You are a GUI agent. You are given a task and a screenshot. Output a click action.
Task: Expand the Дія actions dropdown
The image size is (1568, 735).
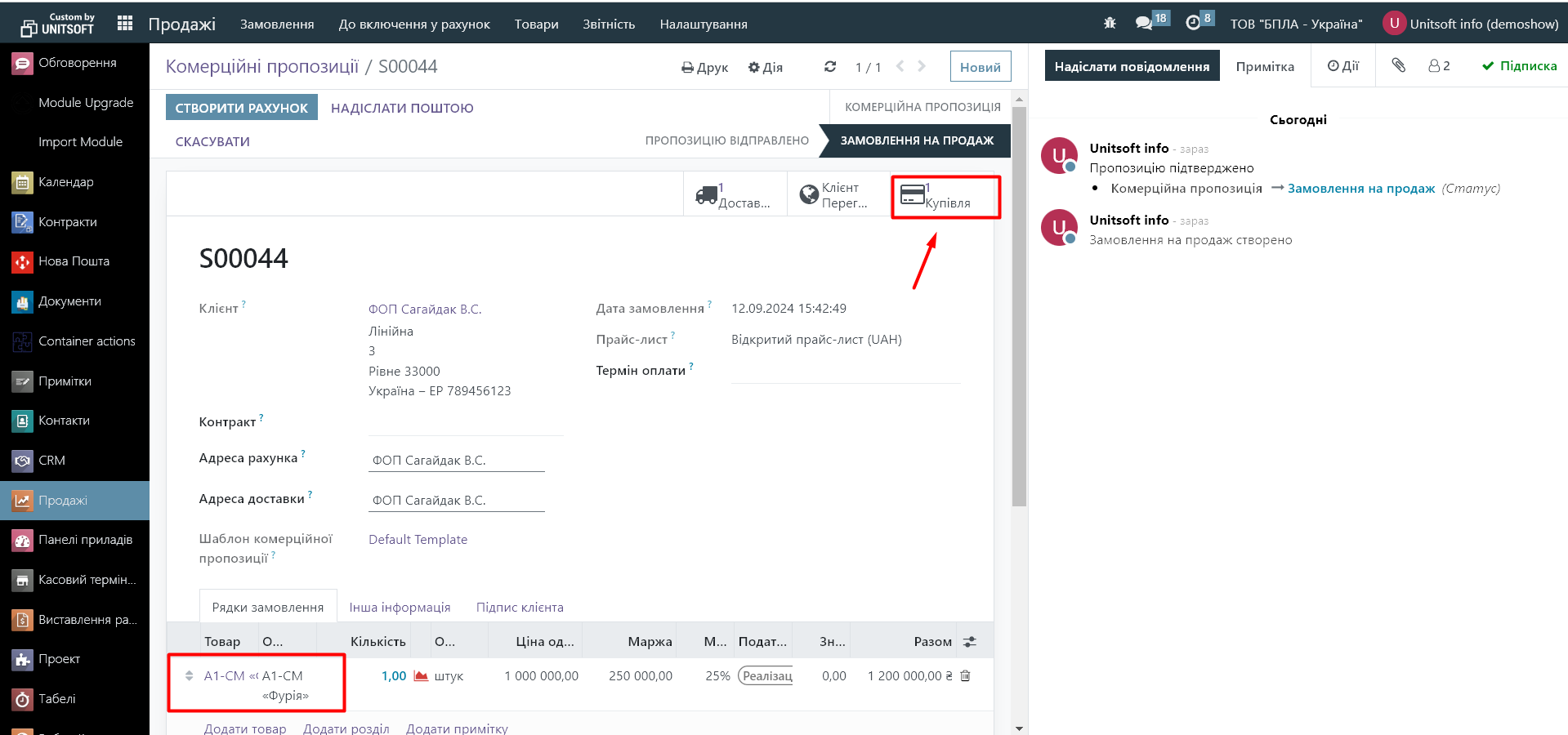766,67
